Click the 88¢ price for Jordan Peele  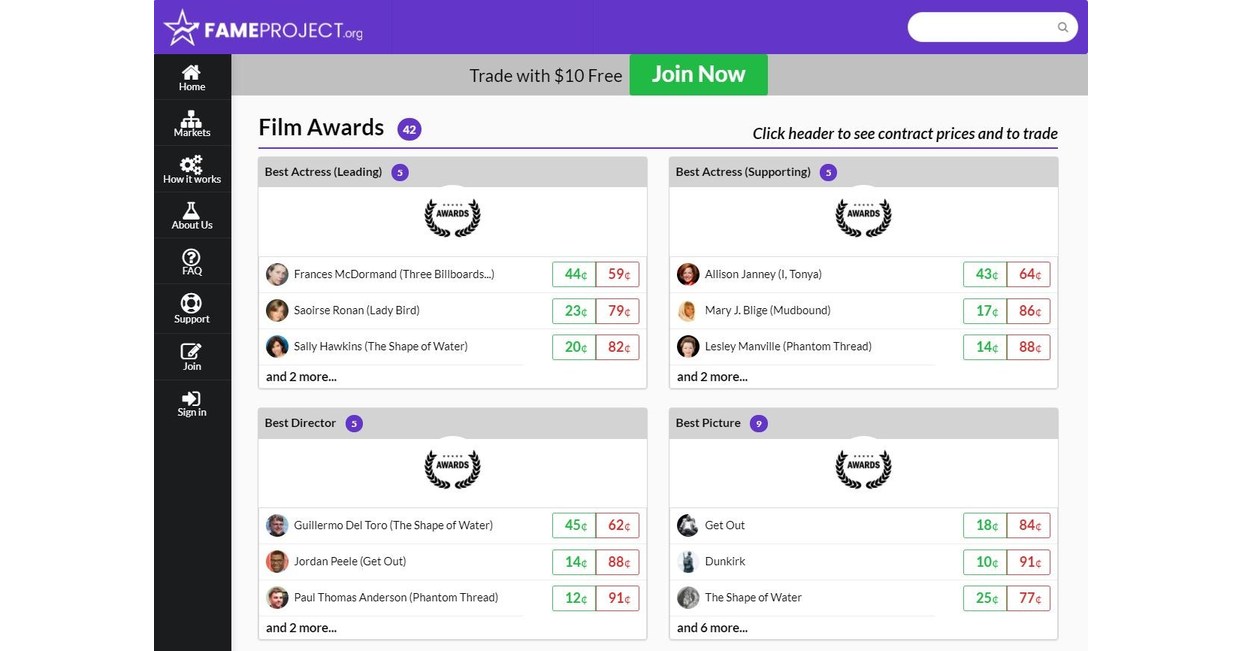pos(618,561)
